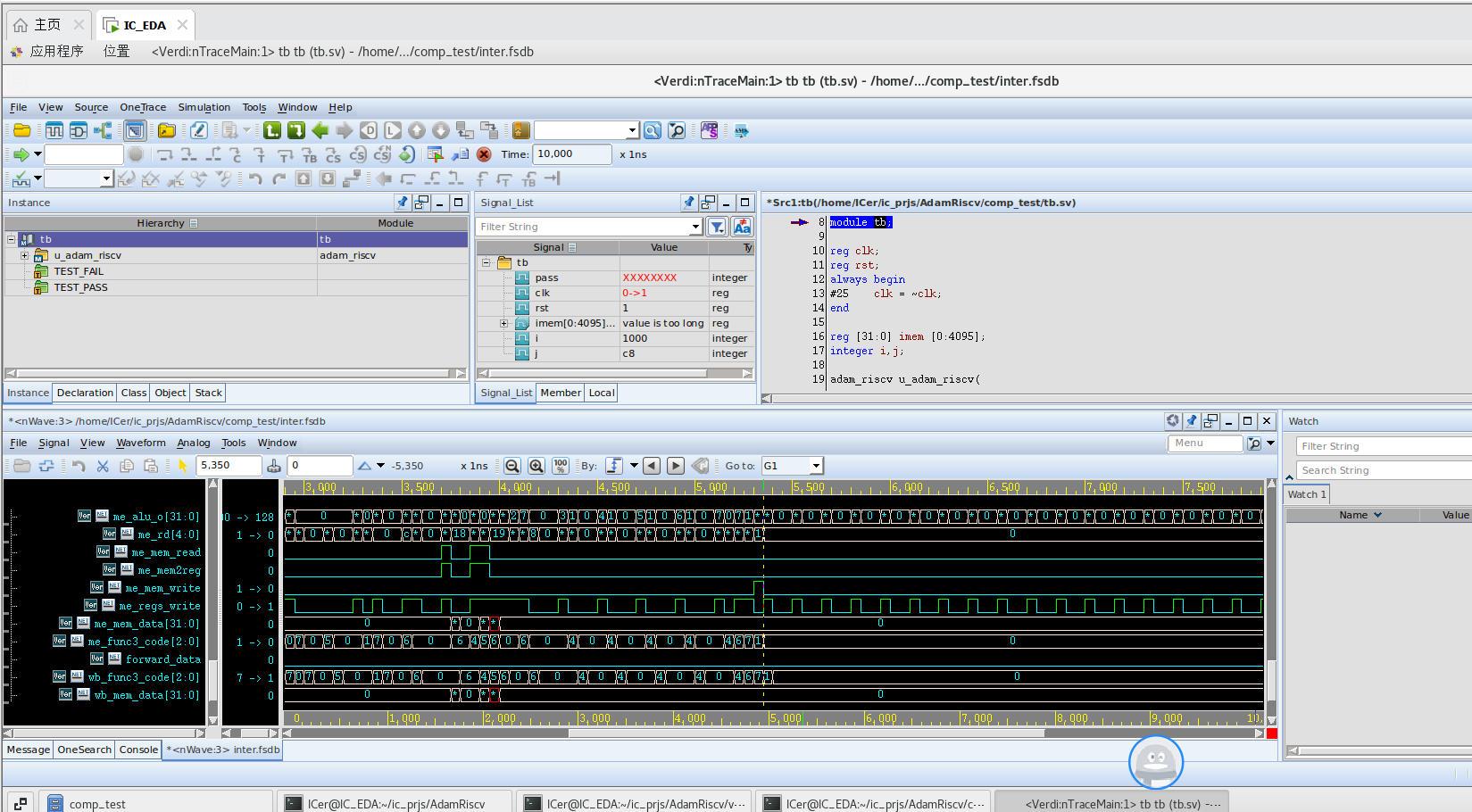Click the zoom in icon in nWave toolbar
Image resolution: width=1472 pixels, height=812 pixels.
coord(536,466)
